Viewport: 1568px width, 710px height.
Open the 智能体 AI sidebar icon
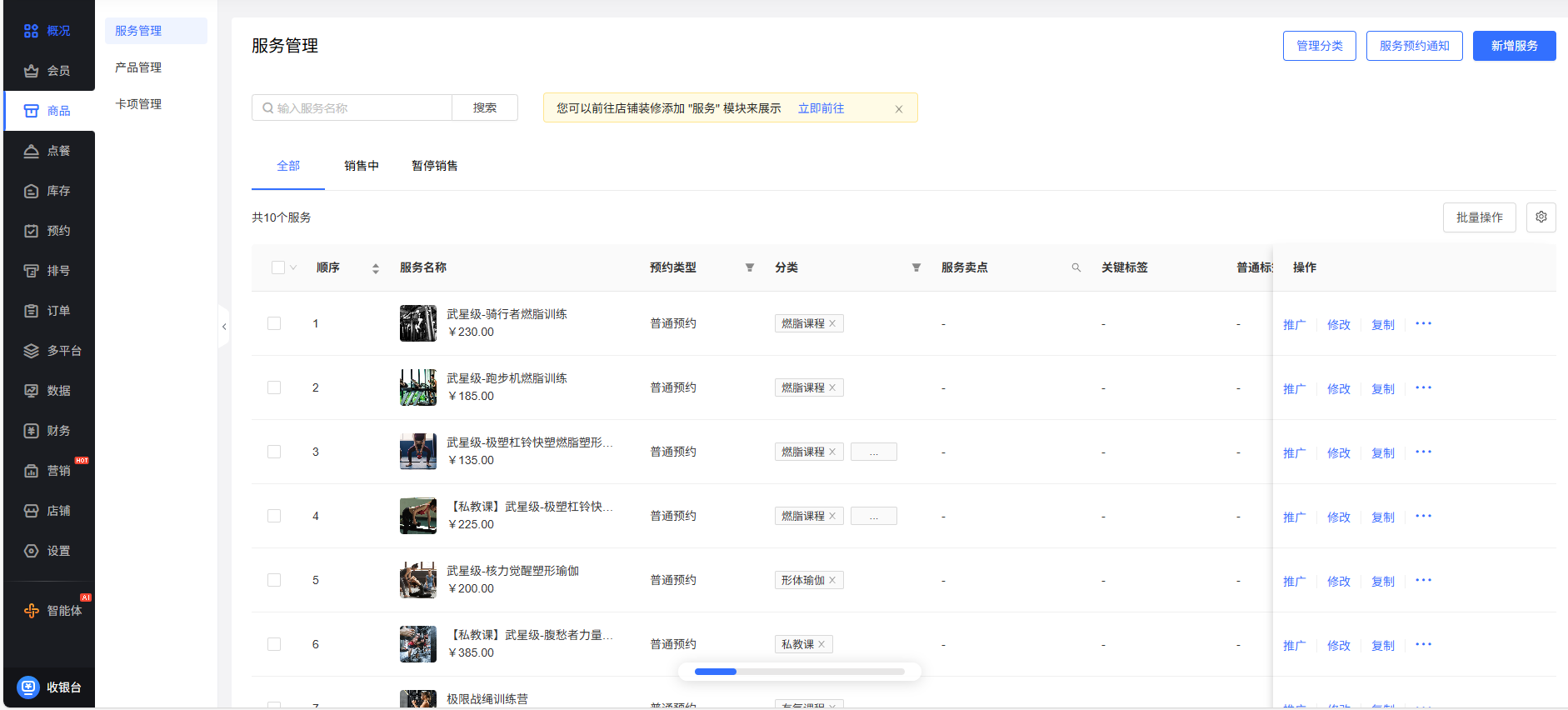[x=32, y=611]
